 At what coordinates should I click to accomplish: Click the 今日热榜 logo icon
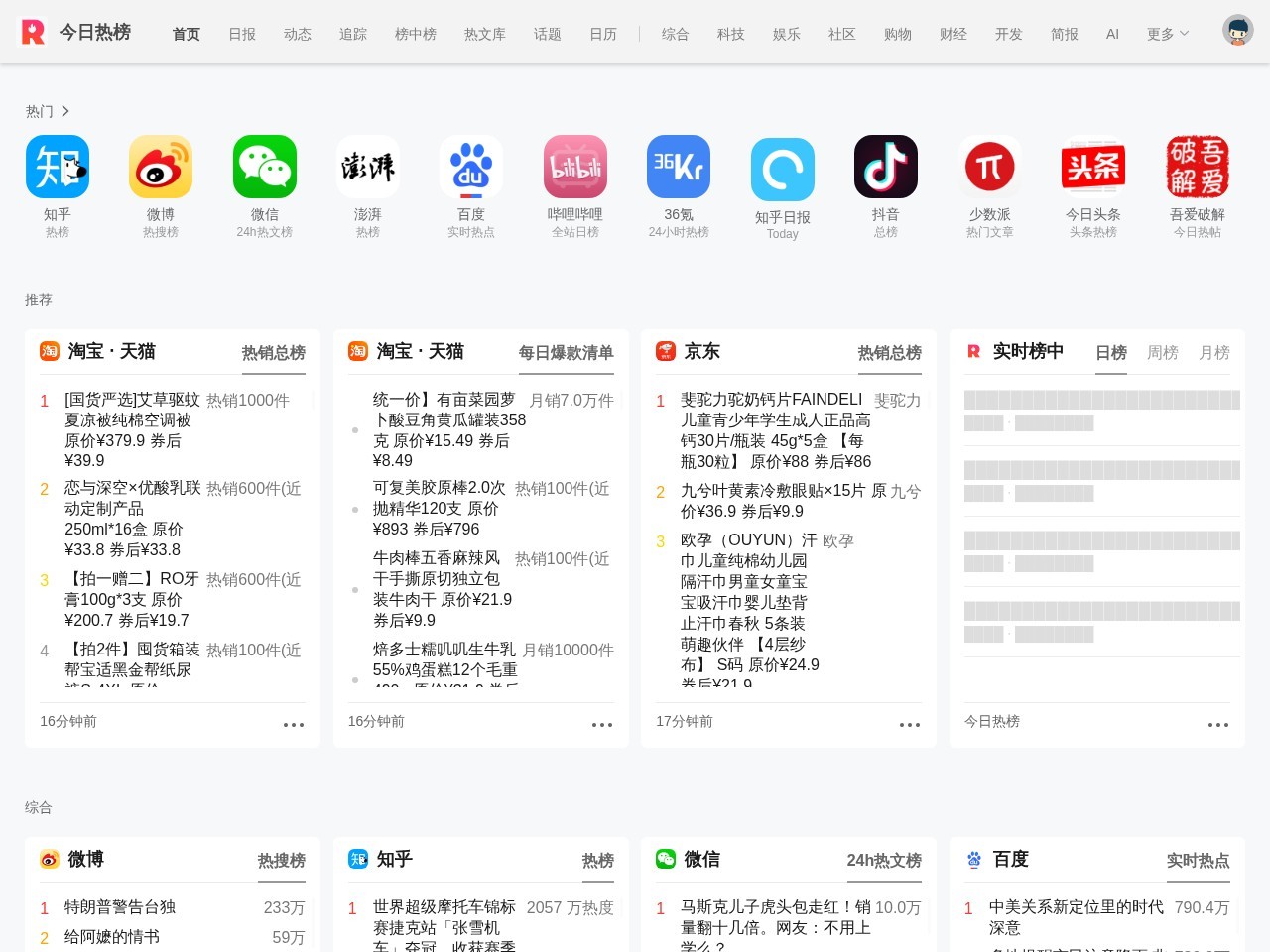point(34,32)
